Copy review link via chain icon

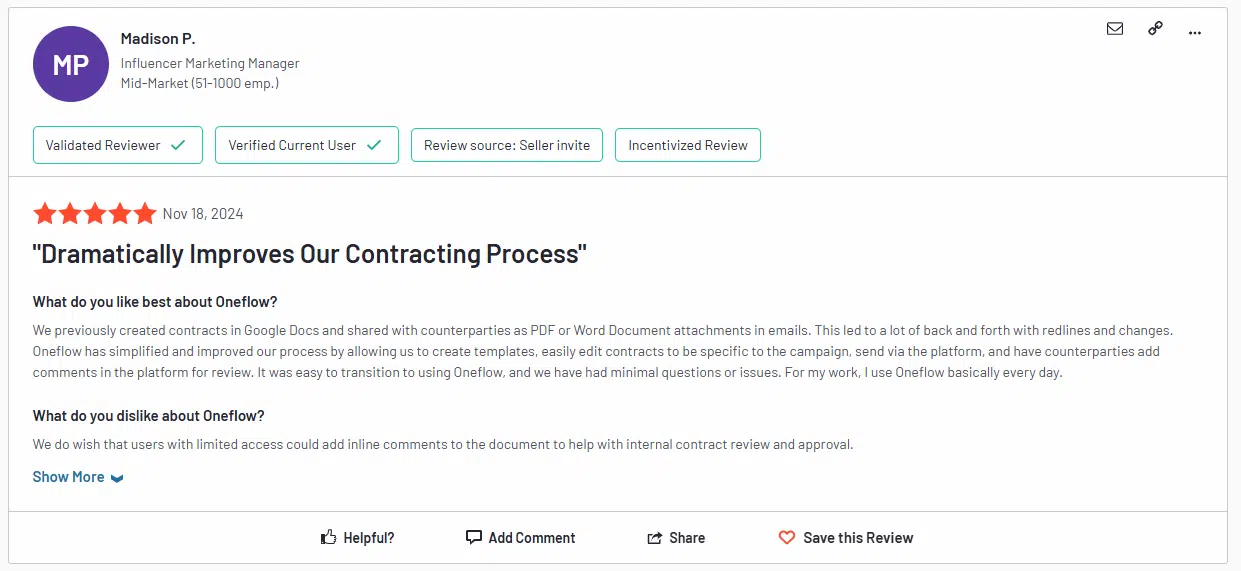point(1155,29)
